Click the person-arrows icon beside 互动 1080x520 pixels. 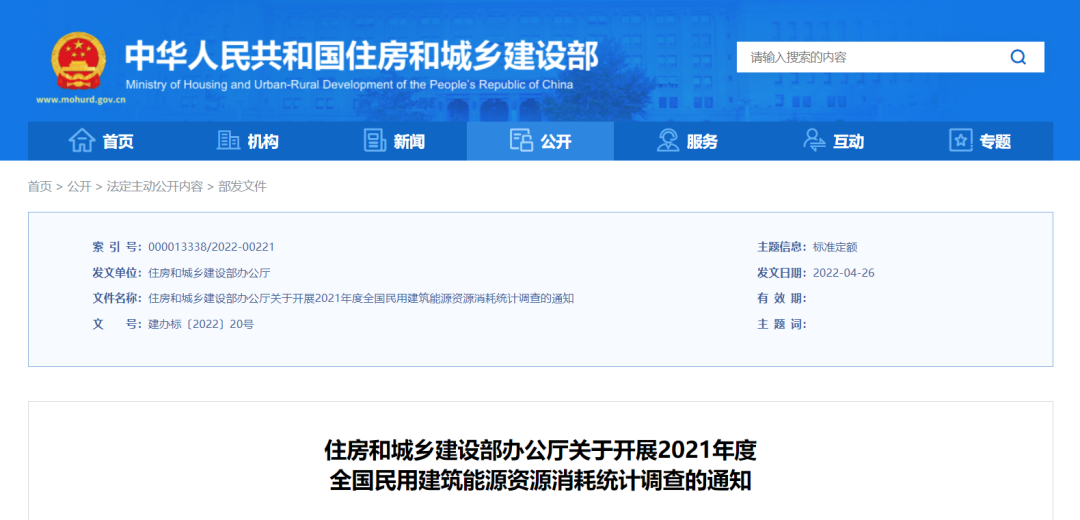point(814,141)
